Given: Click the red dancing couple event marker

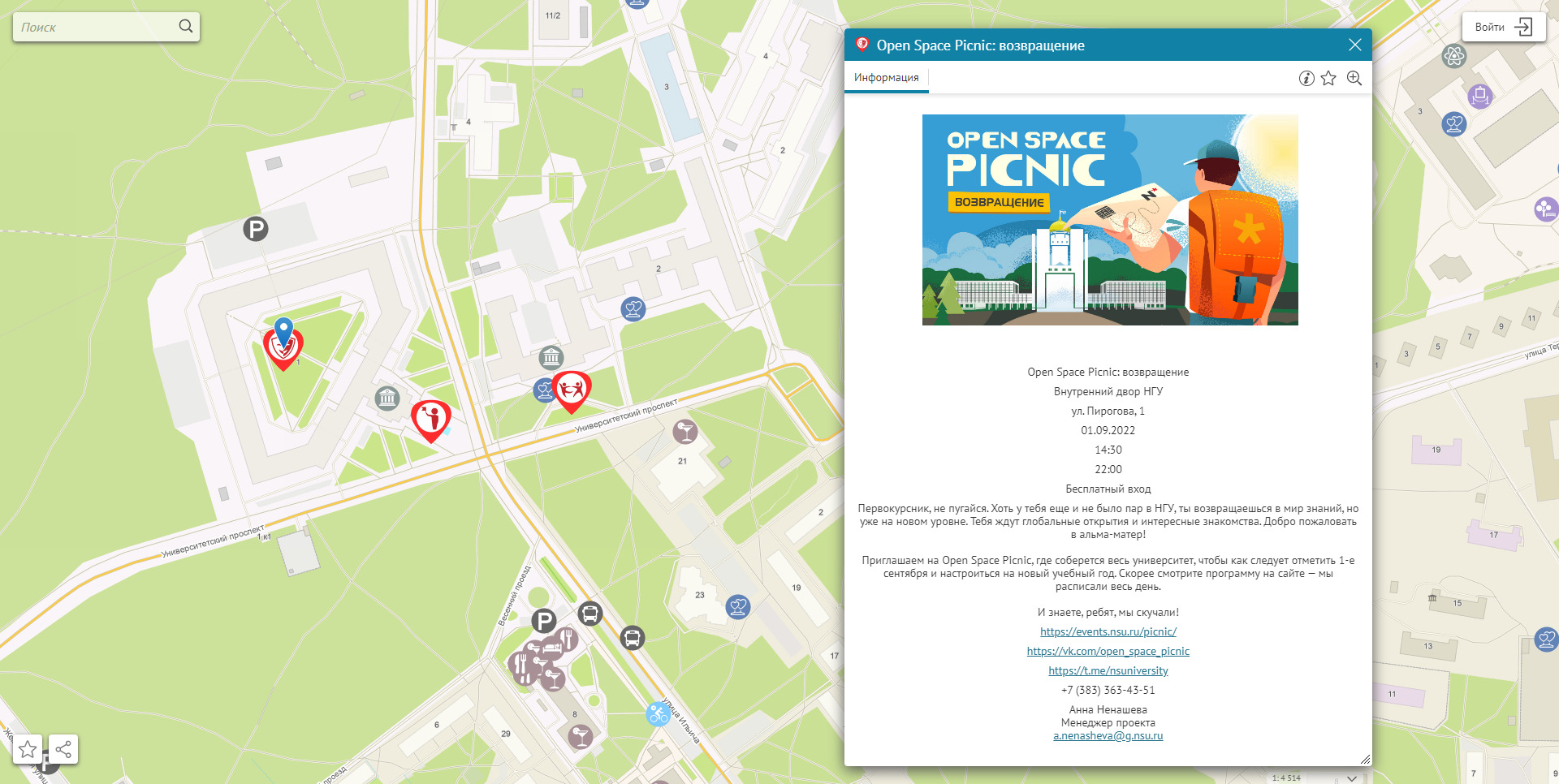Looking at the screenshot, I should pyautogui.click(x=572, y=391).
